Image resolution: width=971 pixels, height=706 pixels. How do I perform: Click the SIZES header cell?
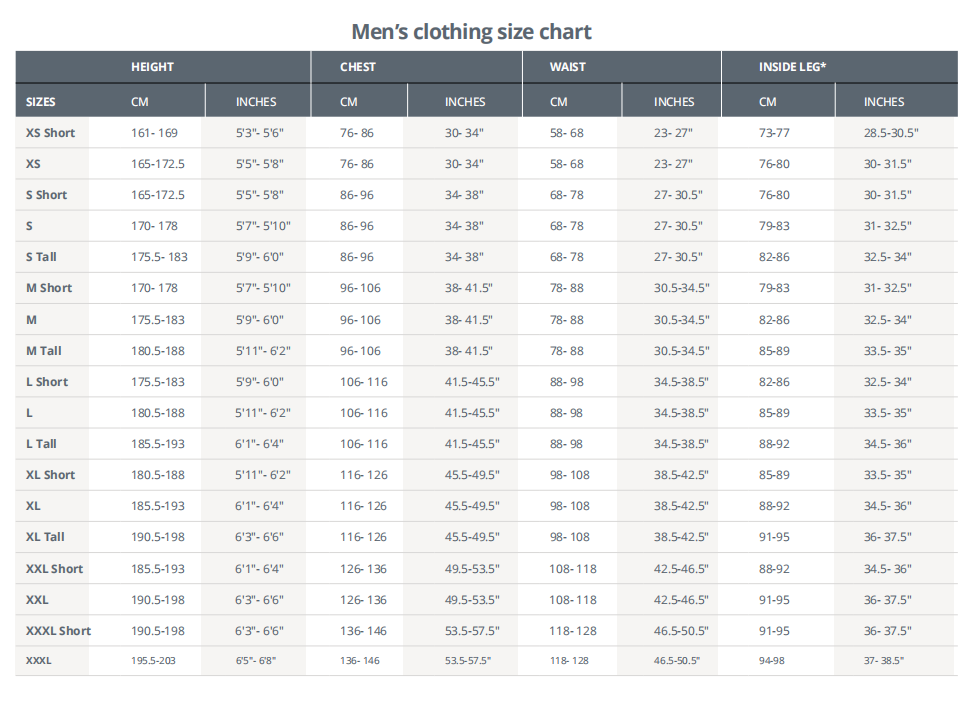(41, 102)
